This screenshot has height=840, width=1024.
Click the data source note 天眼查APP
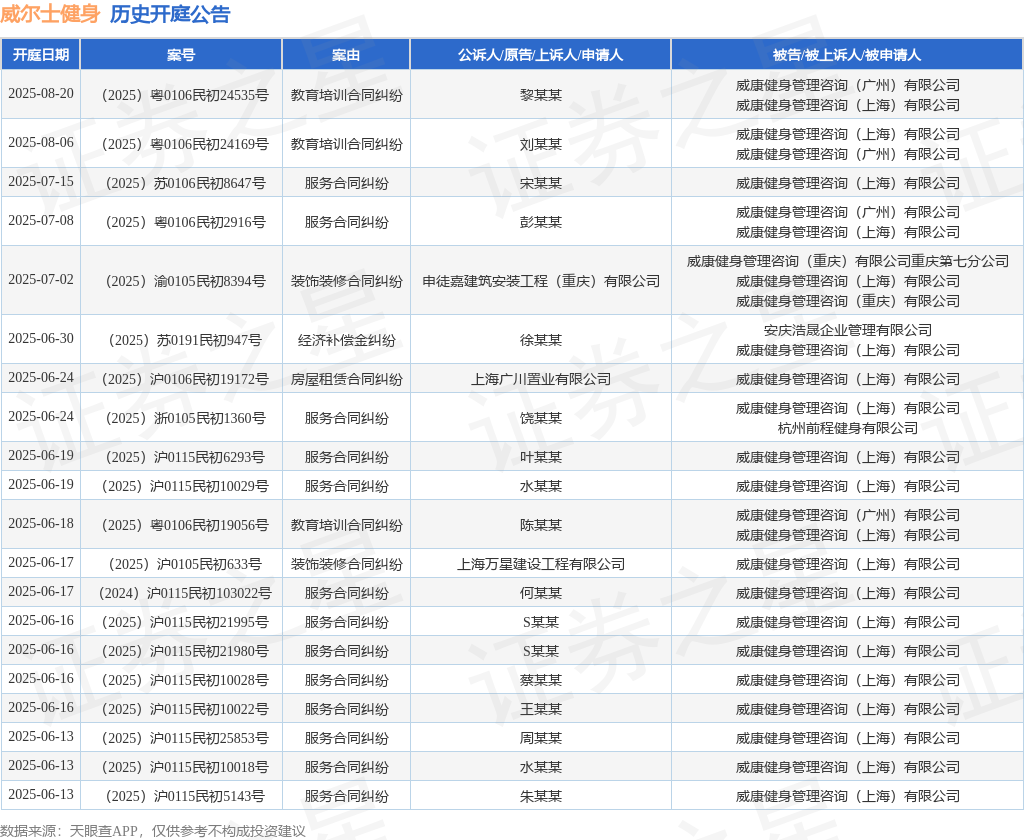coord(103,831)
